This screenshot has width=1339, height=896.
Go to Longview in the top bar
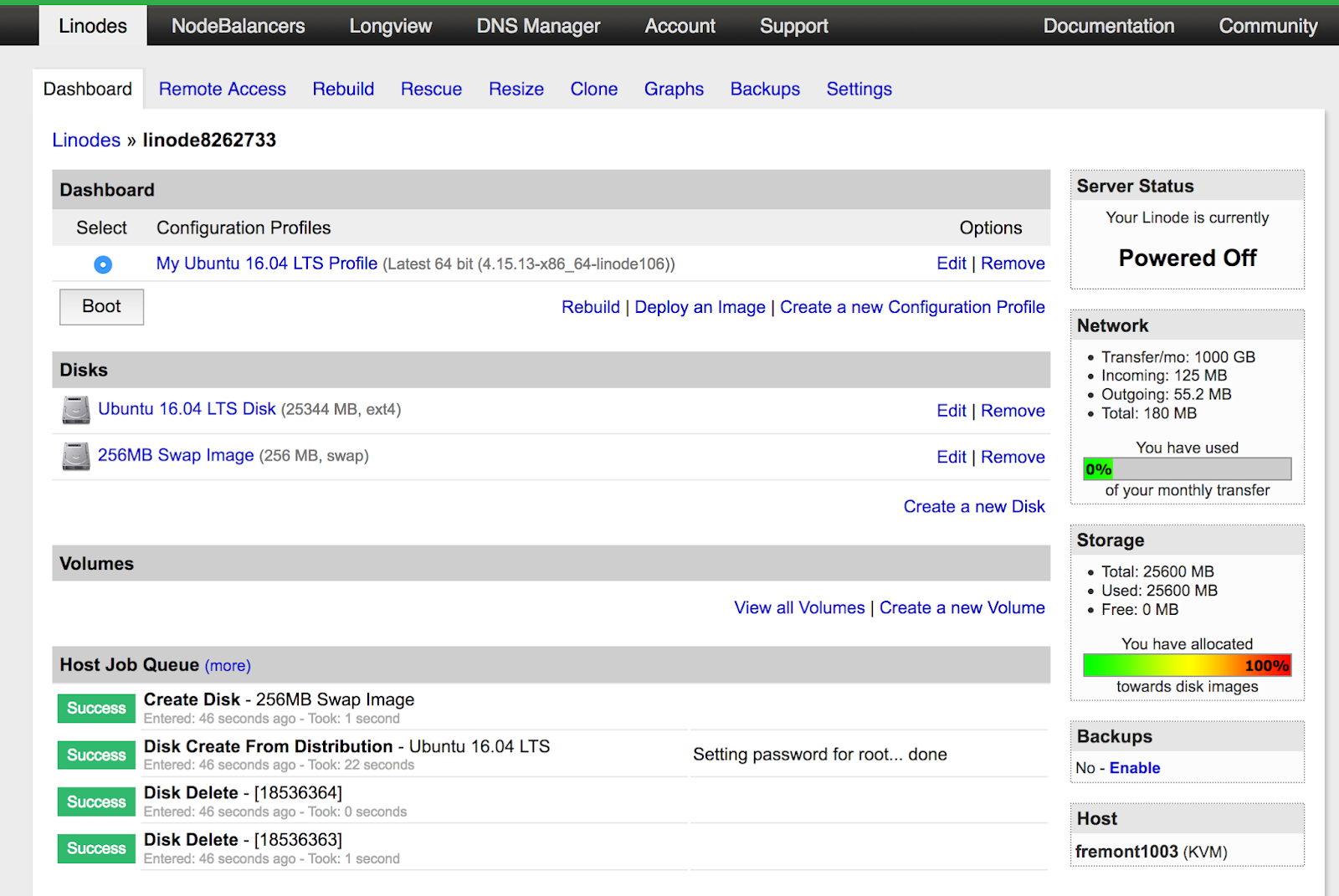pyautogui.click(x=391, y=26)
